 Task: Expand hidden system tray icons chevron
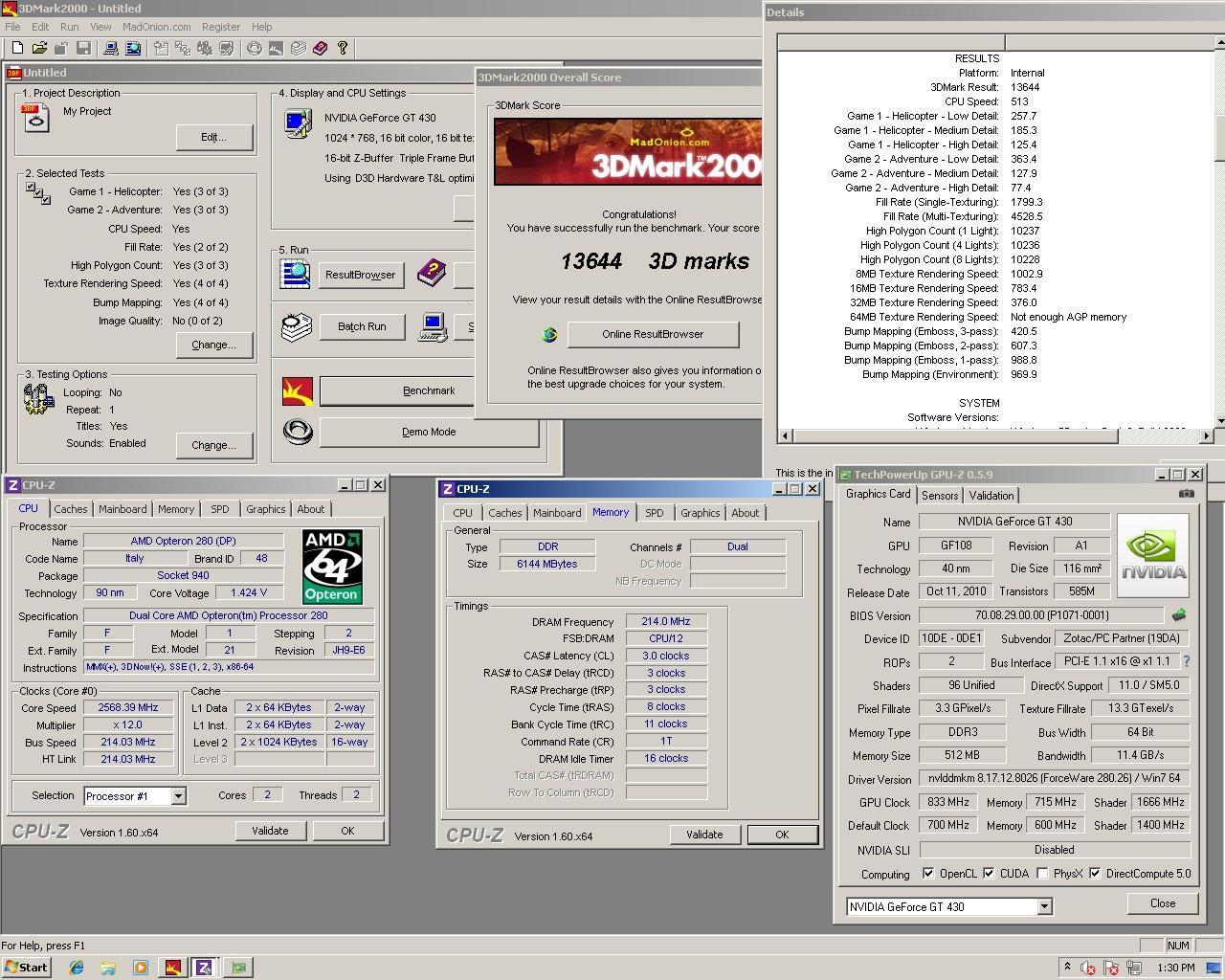(1067, 968)
